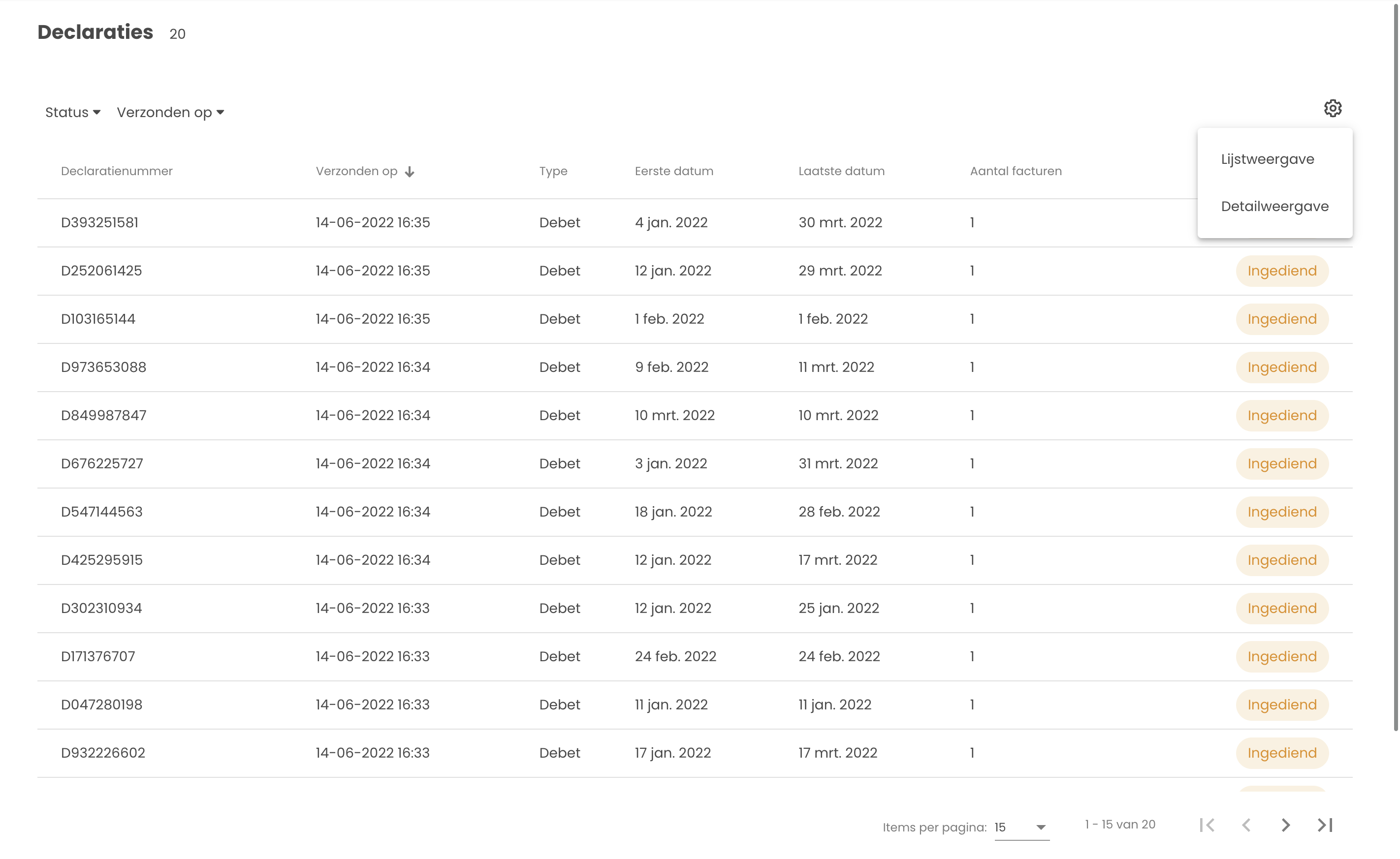The width and height of the screenshot is (1400, 859).
Task: Open declaration D393251581
Action: tap(99, 222)
